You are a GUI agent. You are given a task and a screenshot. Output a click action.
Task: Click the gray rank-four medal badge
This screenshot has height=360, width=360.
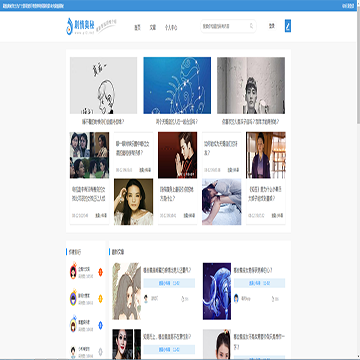(100, 351)
